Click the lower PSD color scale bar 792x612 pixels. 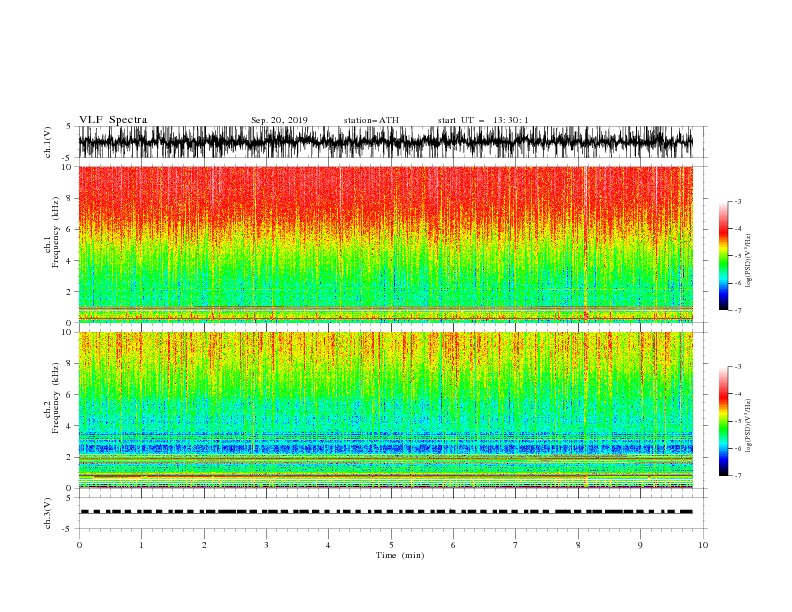coord(724,421)
